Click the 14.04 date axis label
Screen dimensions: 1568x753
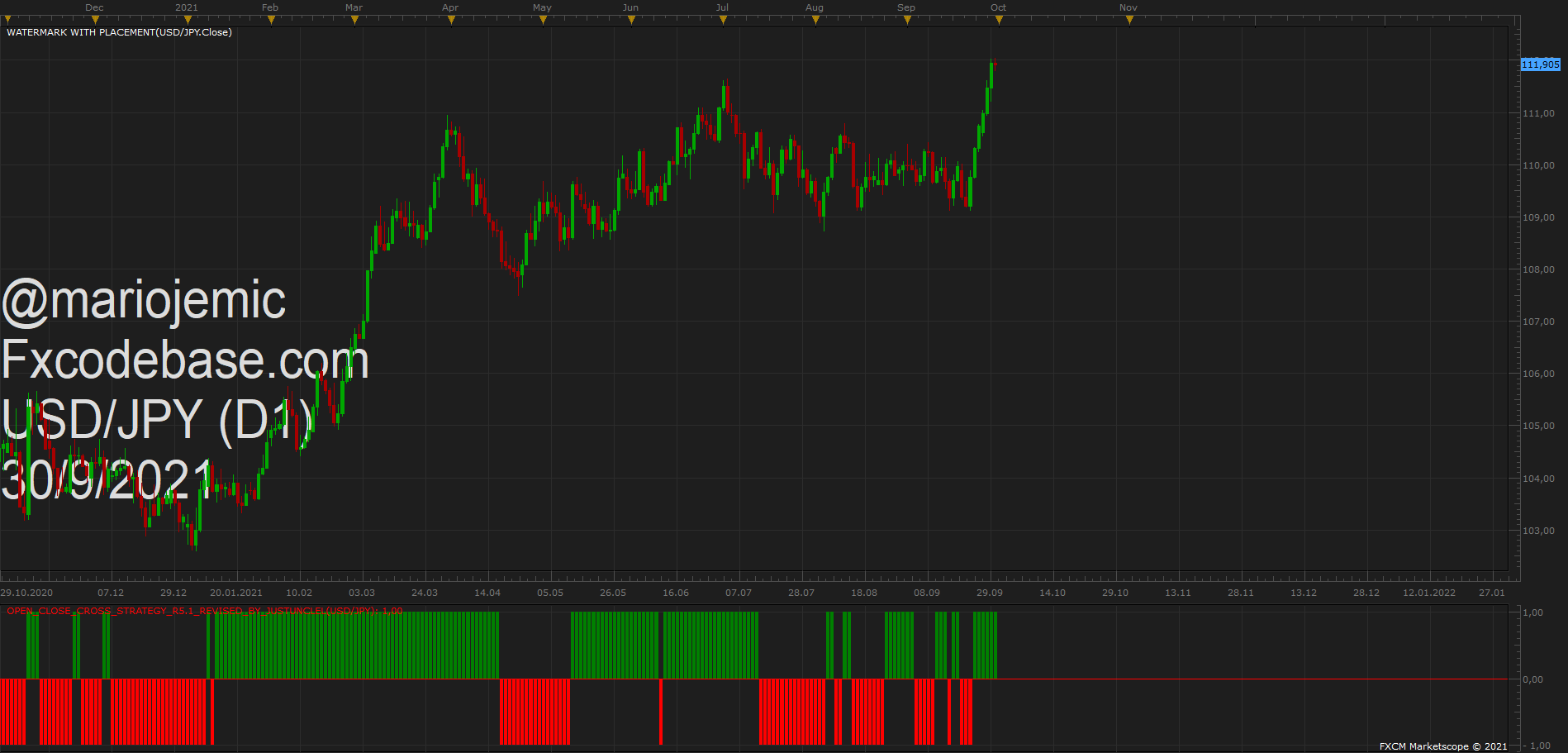(x=487, y=593)
